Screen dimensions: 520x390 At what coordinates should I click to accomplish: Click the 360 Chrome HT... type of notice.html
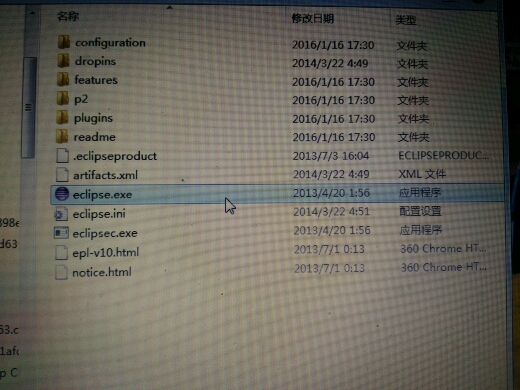coord(444,267)
